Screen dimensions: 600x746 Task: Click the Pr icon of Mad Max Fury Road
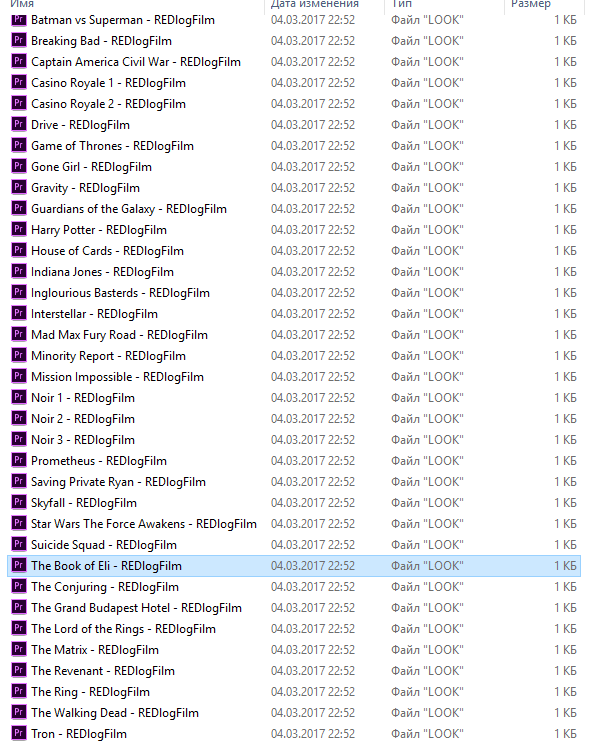pos(19,334)
